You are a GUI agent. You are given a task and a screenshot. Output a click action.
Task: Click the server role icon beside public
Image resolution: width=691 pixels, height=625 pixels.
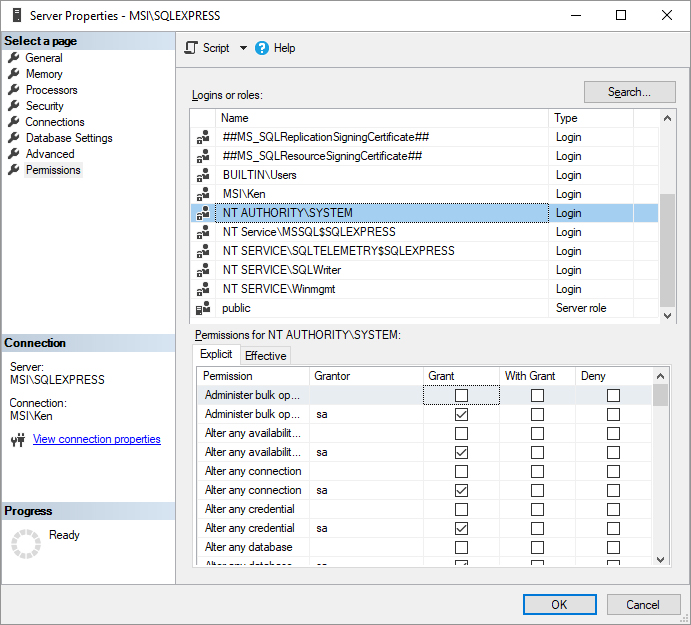203,308
